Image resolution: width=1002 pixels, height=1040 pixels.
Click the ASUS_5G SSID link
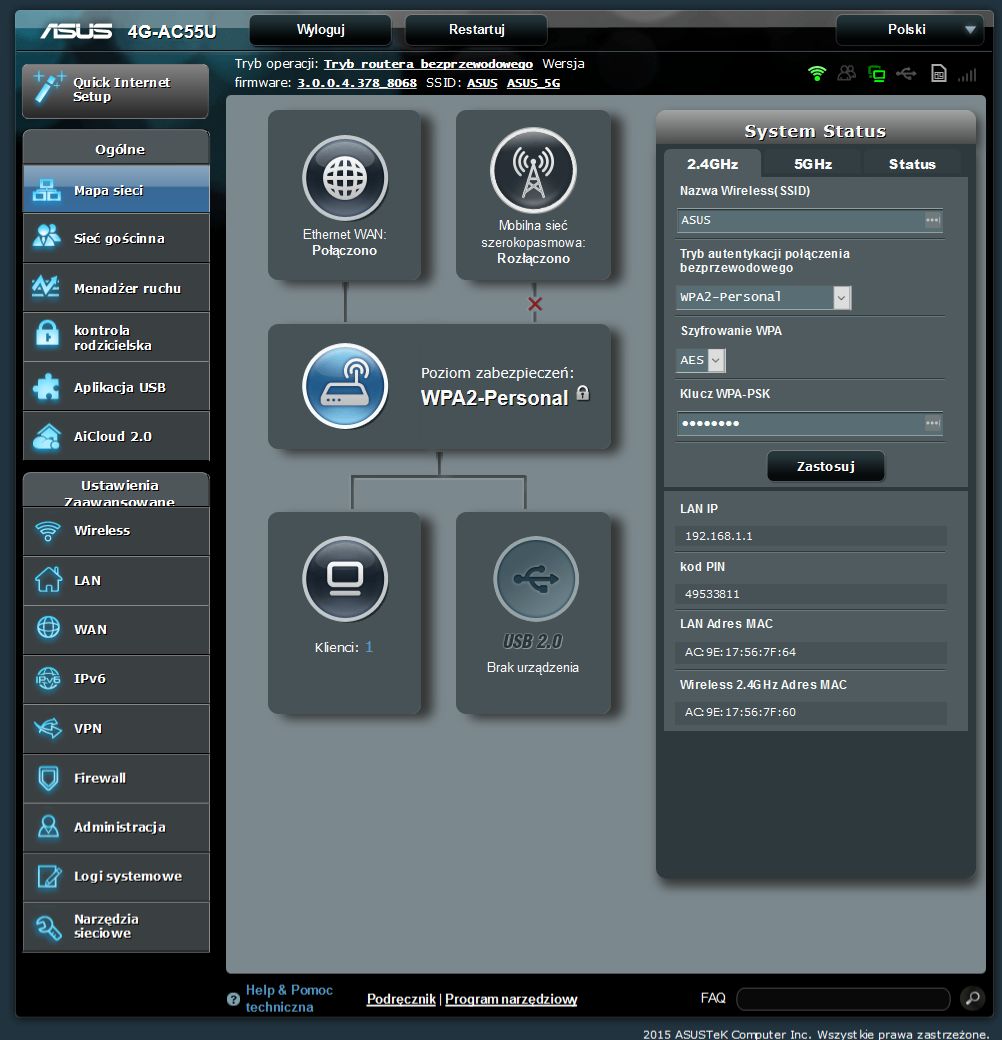(x=533, y=83)
